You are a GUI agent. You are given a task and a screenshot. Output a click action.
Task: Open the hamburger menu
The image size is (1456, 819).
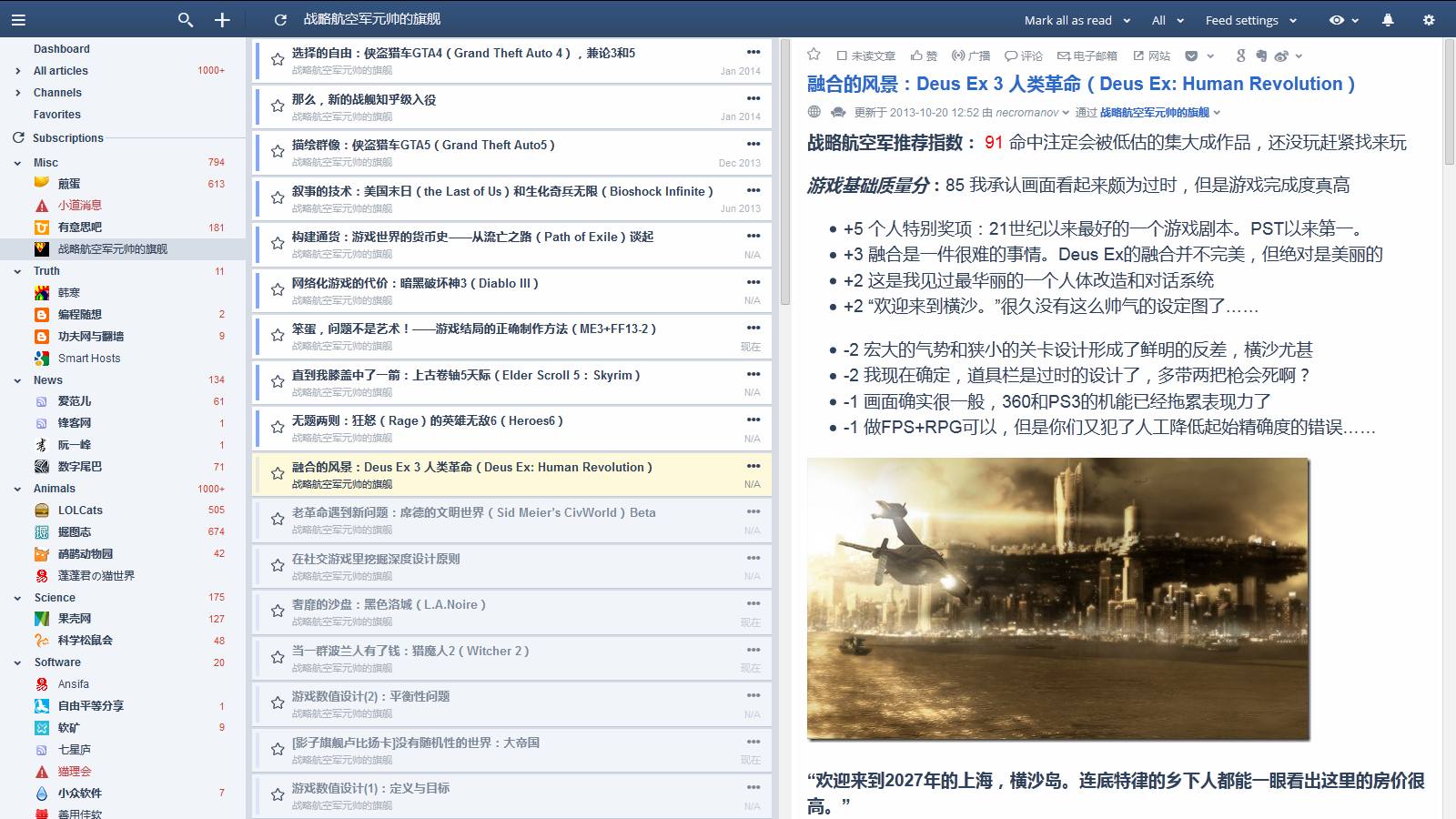click(x=18, y=19)
